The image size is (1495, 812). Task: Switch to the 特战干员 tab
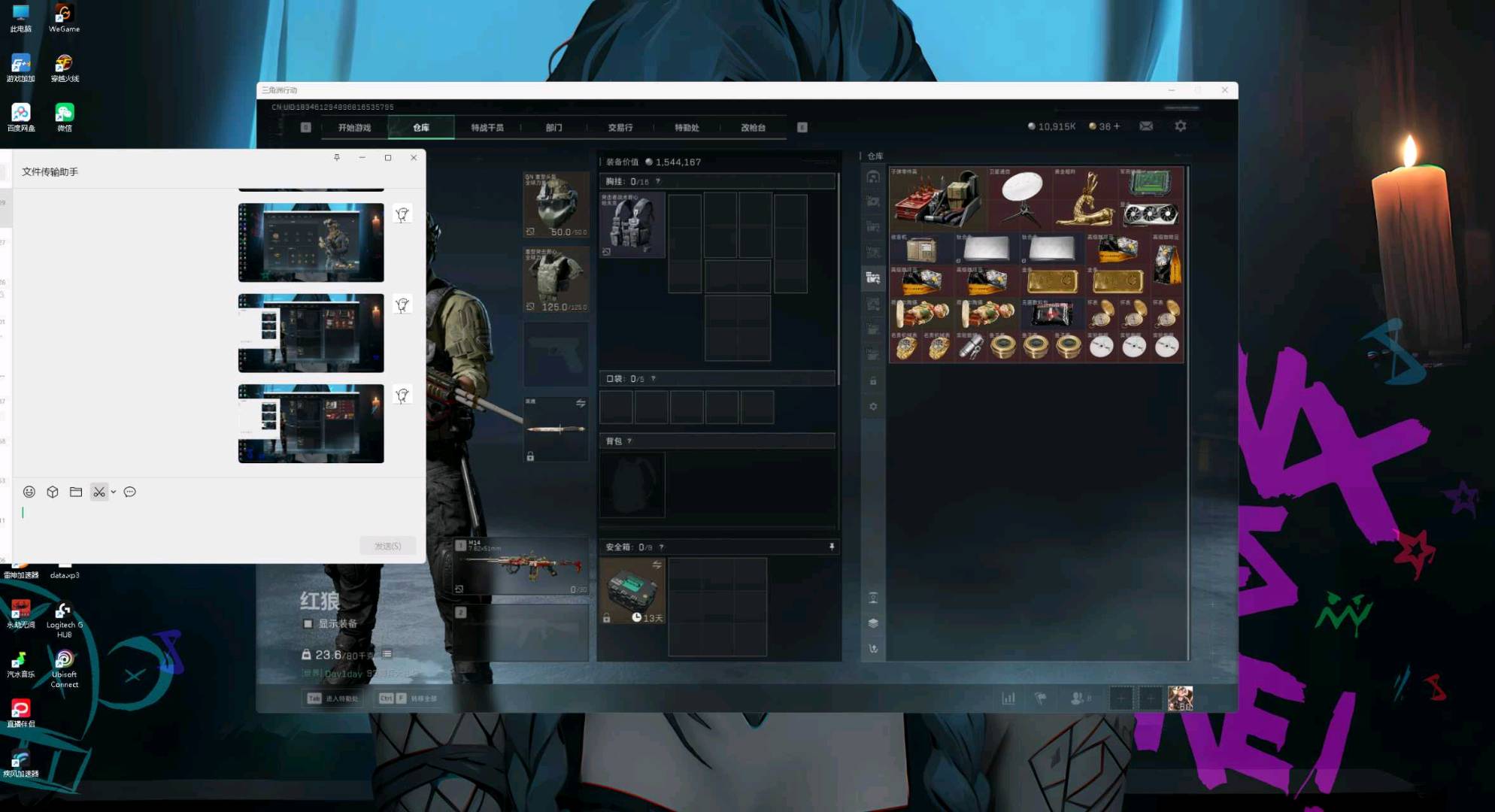pos(487,127)
